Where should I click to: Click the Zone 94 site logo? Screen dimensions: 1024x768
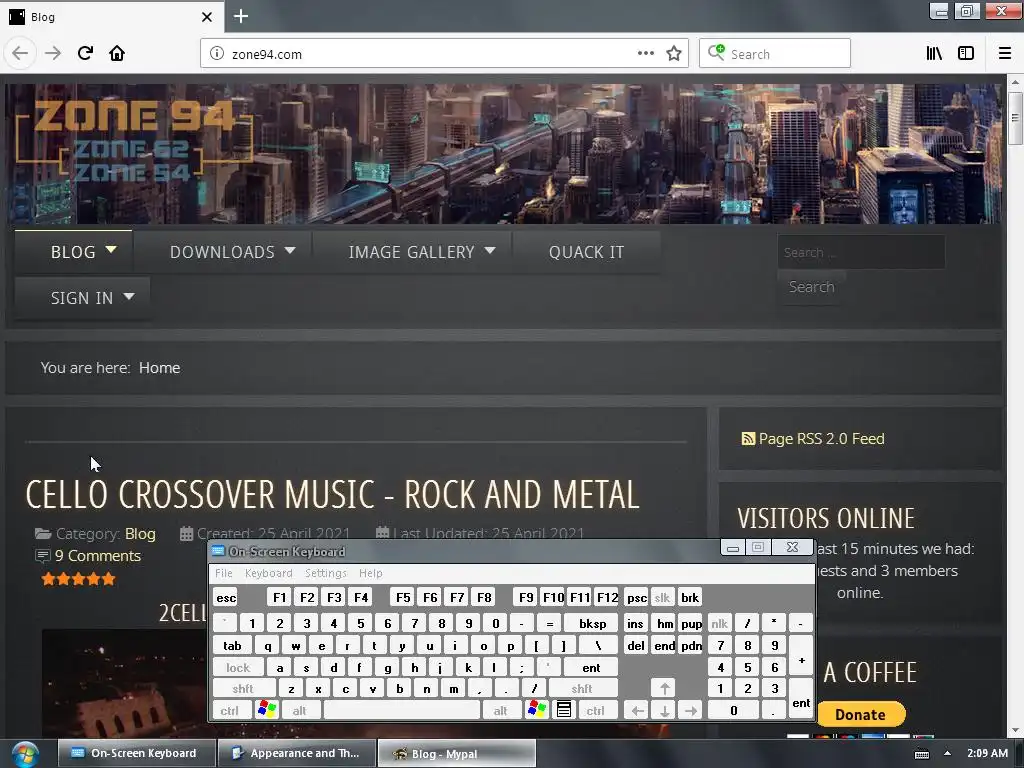click(134, 140)
